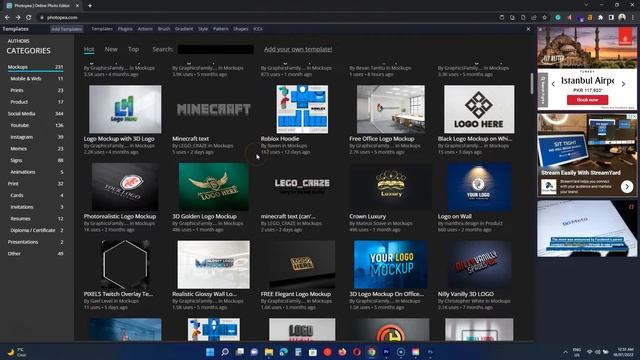The height and width of the screenshot is (360, 640).
Task: Click next arrow on Istanbul Airport ad
Action: point(623,84)
